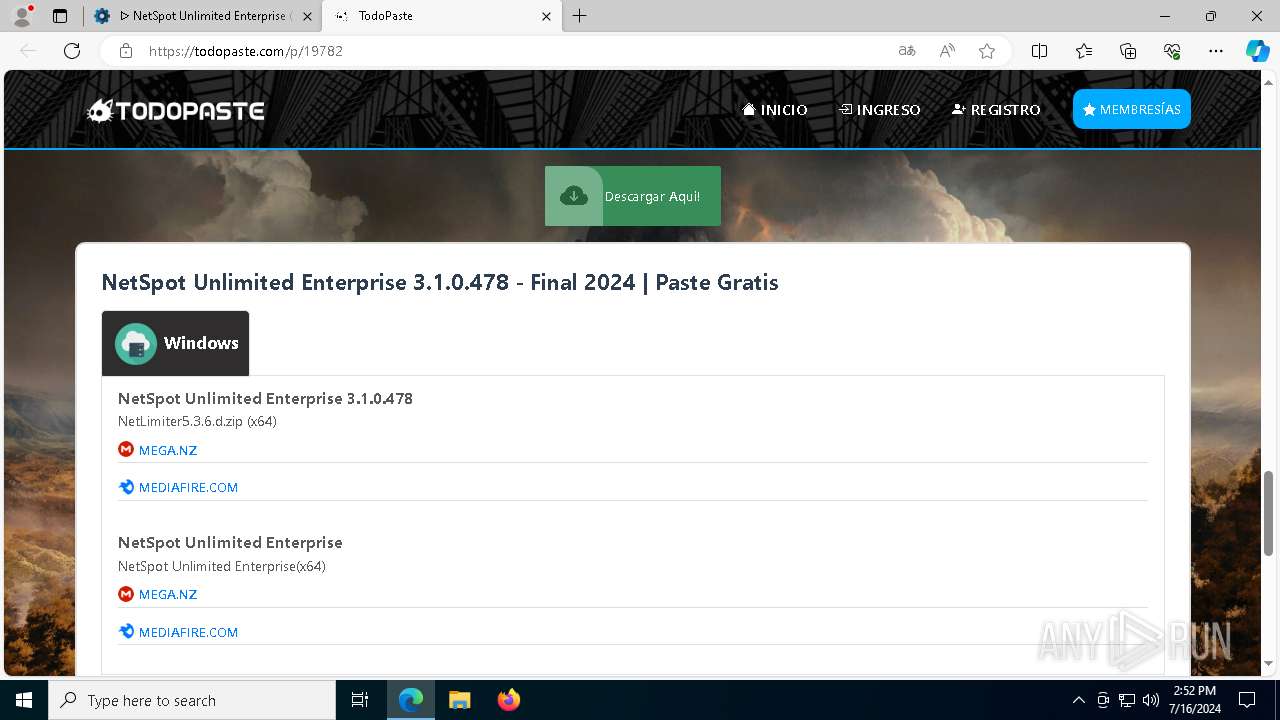1280x720 pixels.
Task: View site information padlock icon
Action: (x=126, y=51)
